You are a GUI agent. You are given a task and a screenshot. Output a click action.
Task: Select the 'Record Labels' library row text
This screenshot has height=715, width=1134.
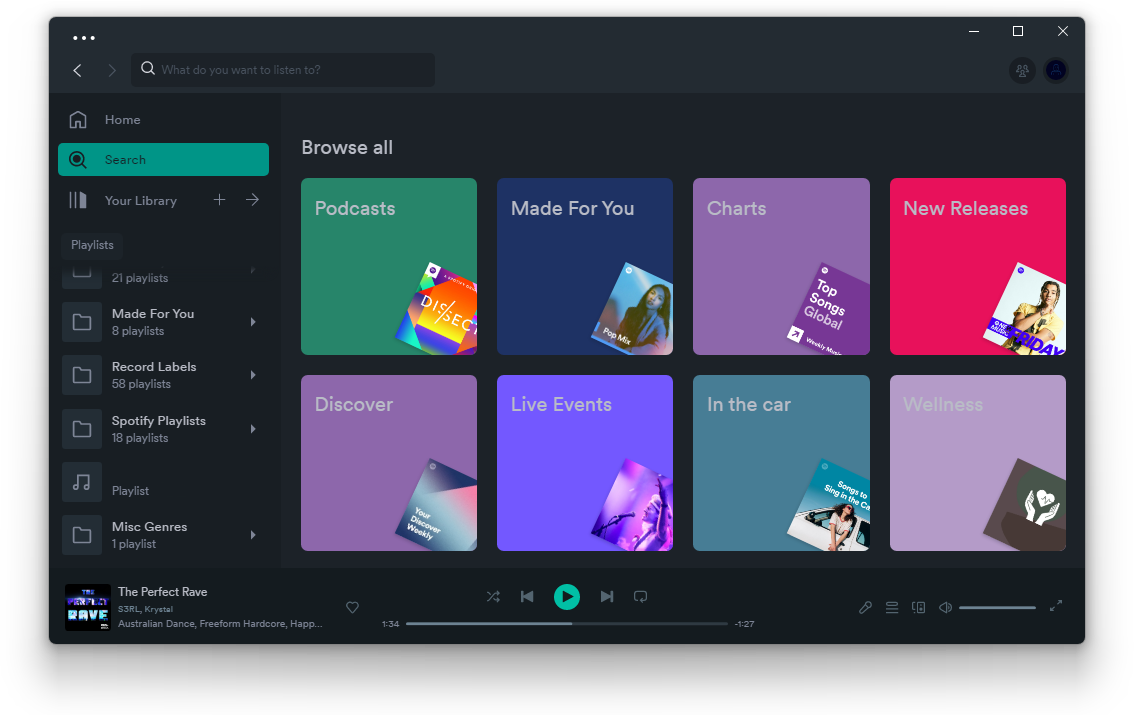154,367
